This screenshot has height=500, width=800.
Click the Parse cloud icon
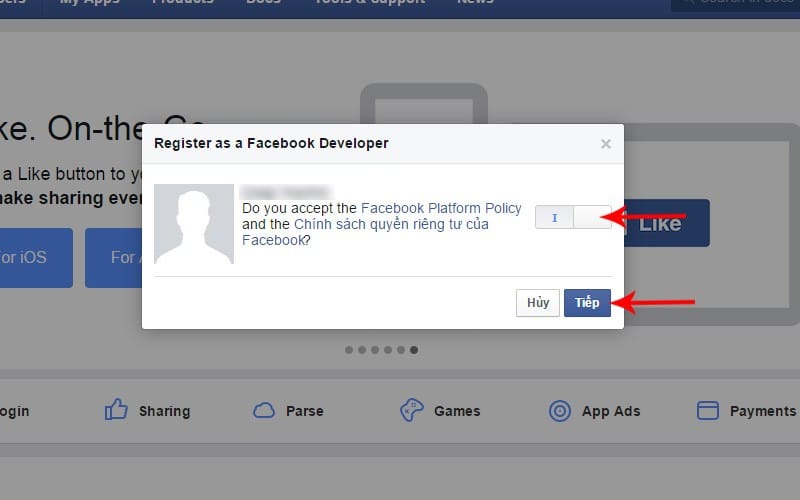click(x=264, y=410)
